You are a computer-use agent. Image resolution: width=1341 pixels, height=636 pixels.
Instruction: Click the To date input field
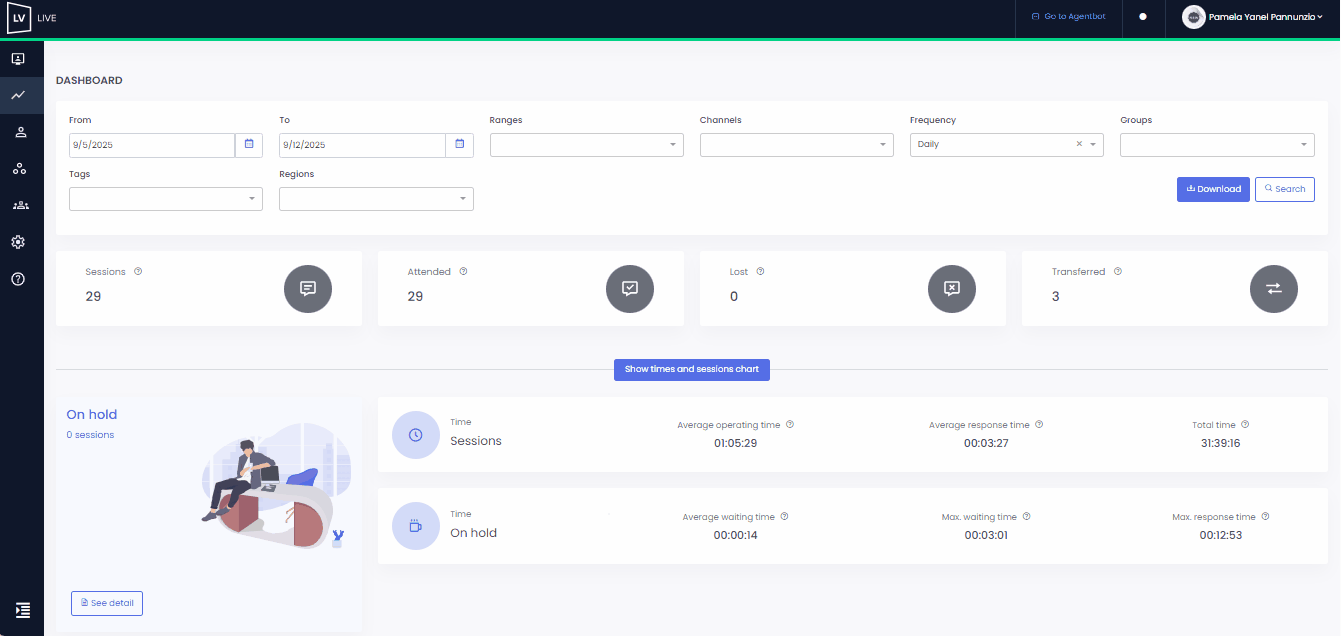(x=362, y=145)
